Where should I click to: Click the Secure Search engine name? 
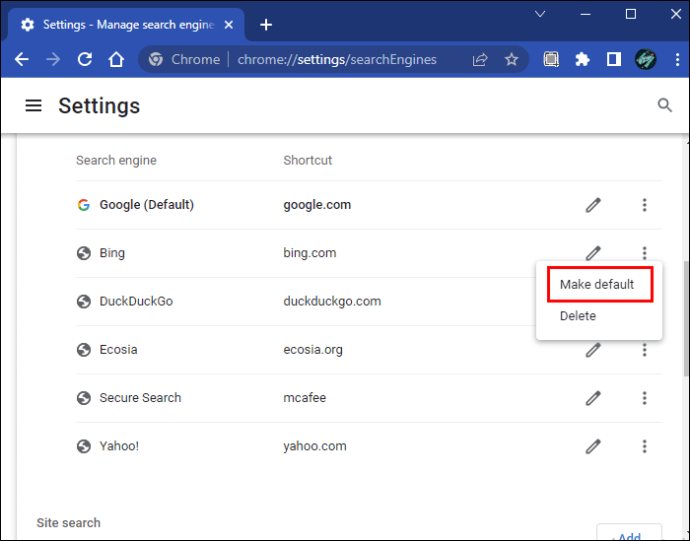click(140, 398)
